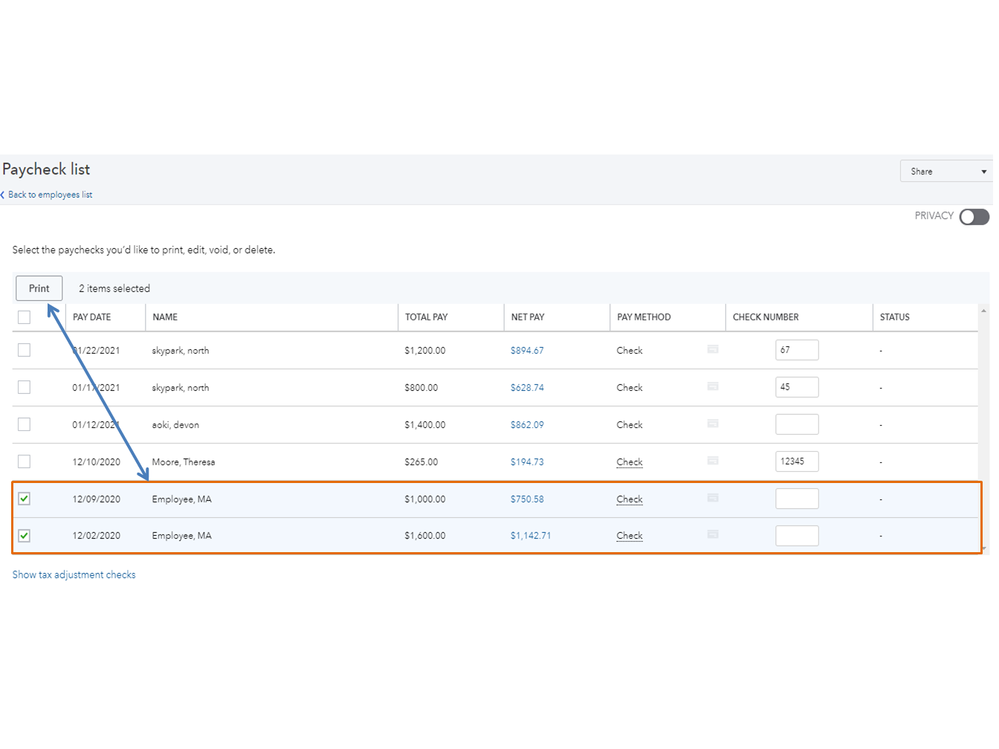This screenshot has height=749, width=999.
Task: Check the Moore, Theresa paycheck box
Action: tap(24, 462)
